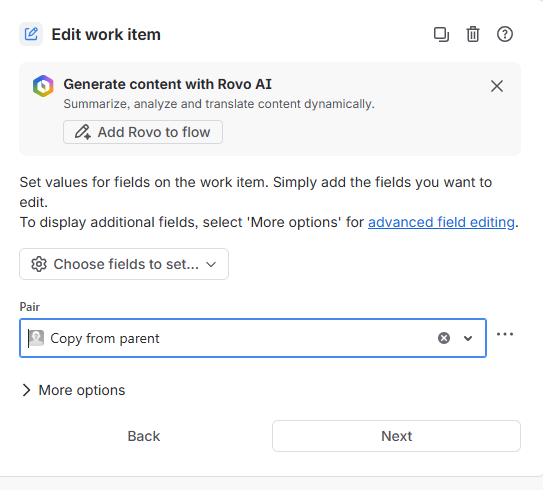Dismiss the Rovo AI banner
Viewport: 543px width, 490px height.
pyautogui.click(x=497, y=86)
